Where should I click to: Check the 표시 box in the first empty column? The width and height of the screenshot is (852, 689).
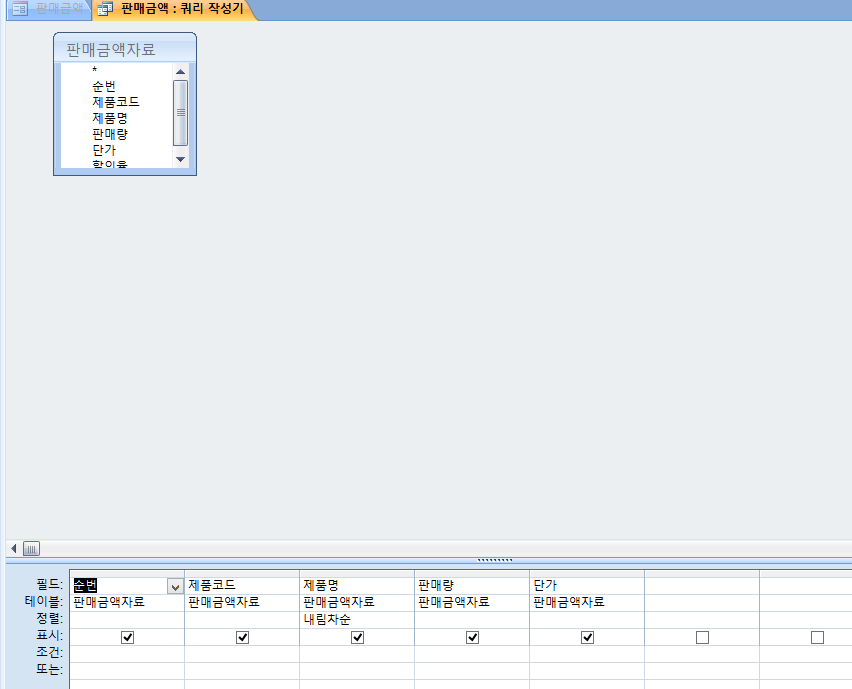click(x=702, y=637)
